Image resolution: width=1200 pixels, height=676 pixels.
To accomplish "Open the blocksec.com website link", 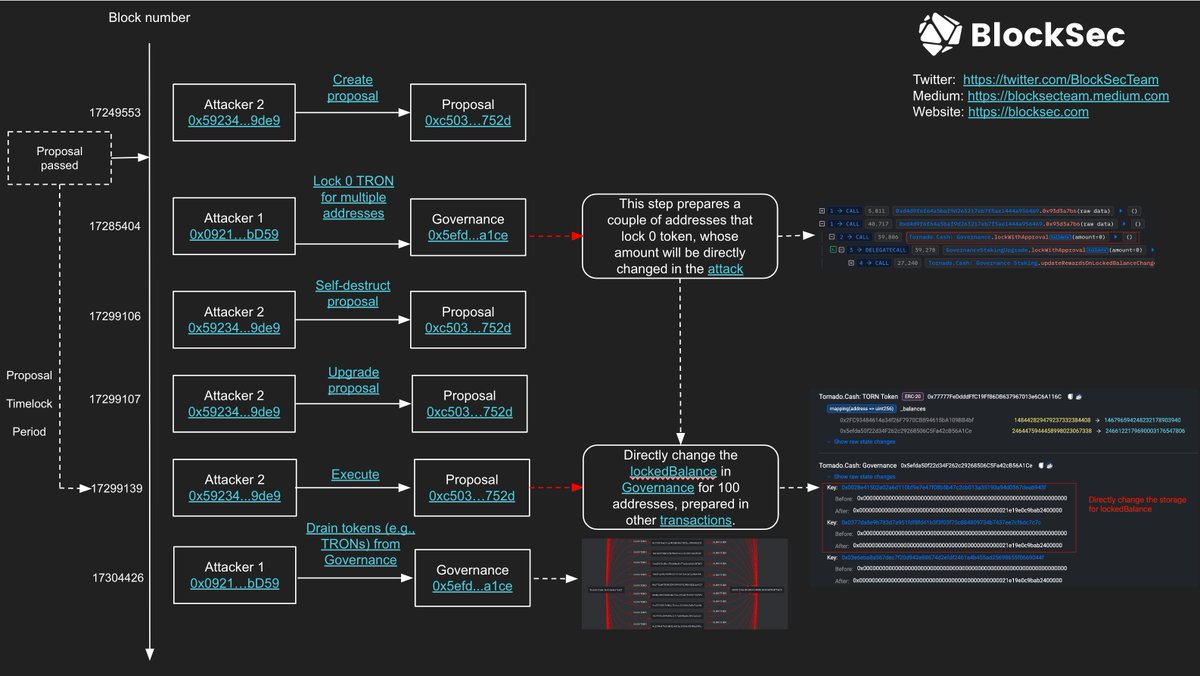I will [1028, 112].
